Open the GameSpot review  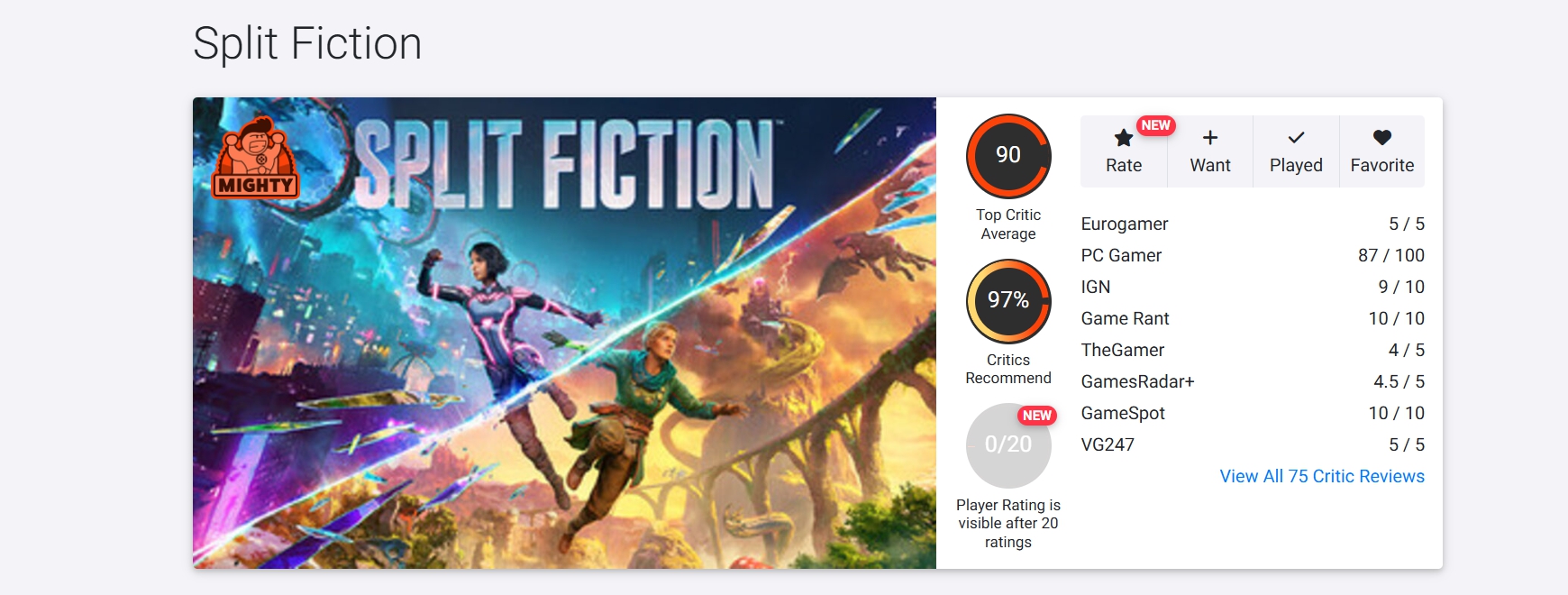pyautogui.click(x=1123, y=413)
